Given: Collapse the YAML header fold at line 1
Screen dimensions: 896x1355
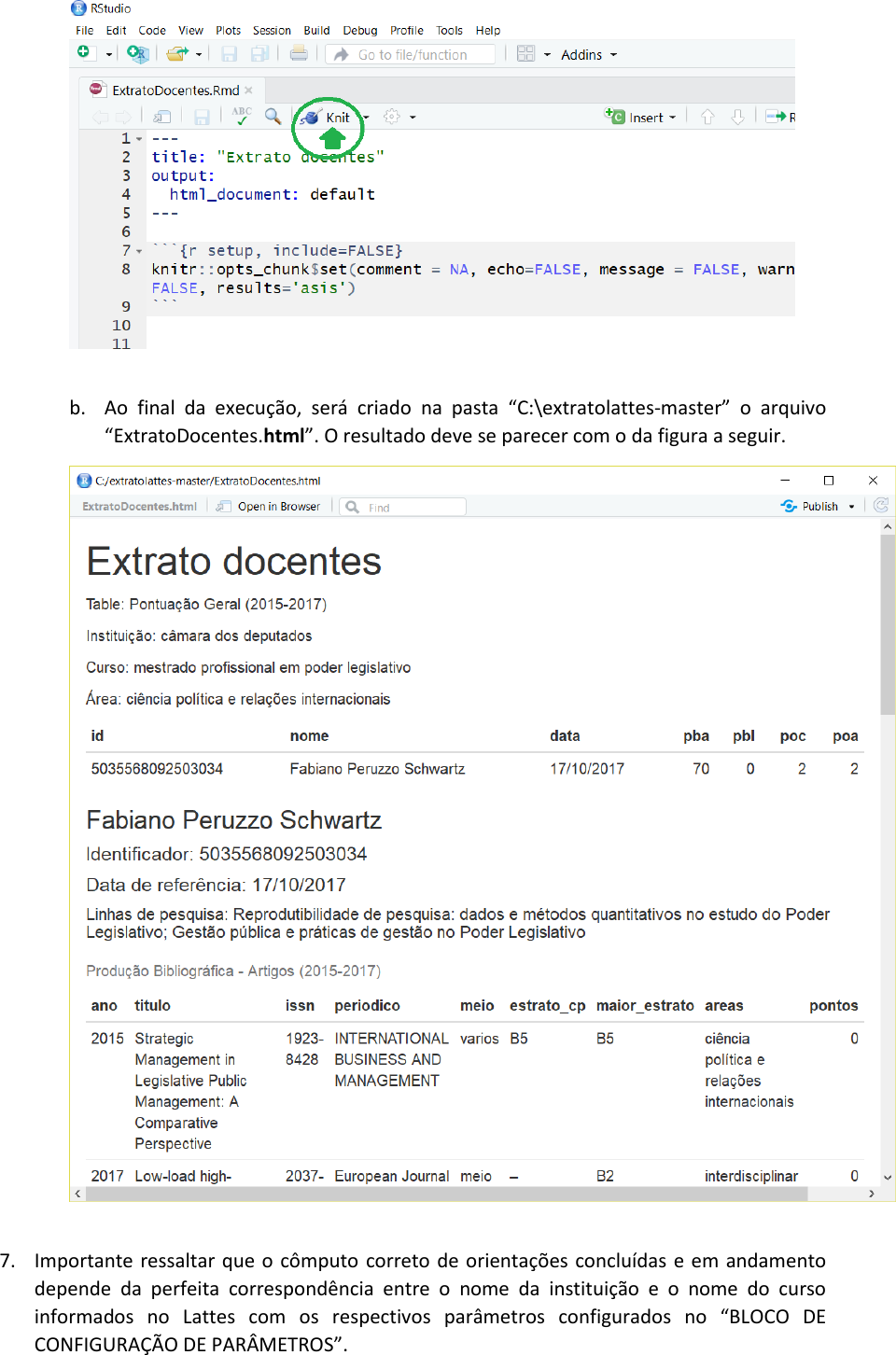Looking at the screenshot, I should pyautogui.click(x=139, y=139).
